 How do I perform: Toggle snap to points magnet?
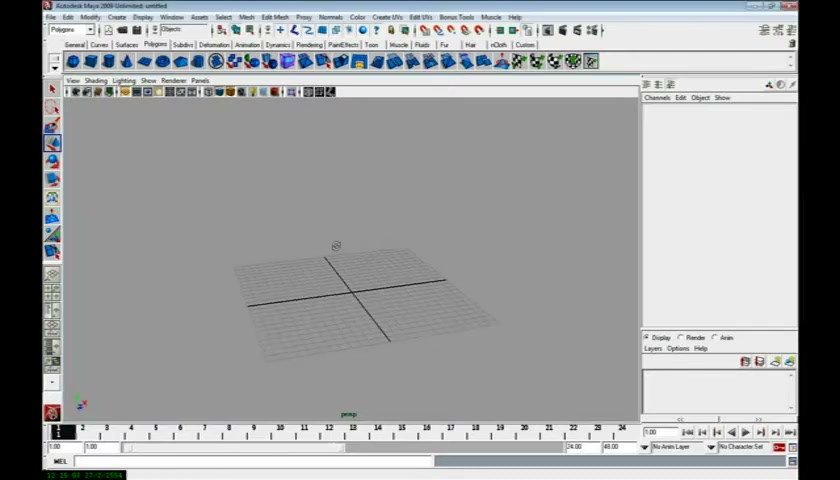pos(452,30)
